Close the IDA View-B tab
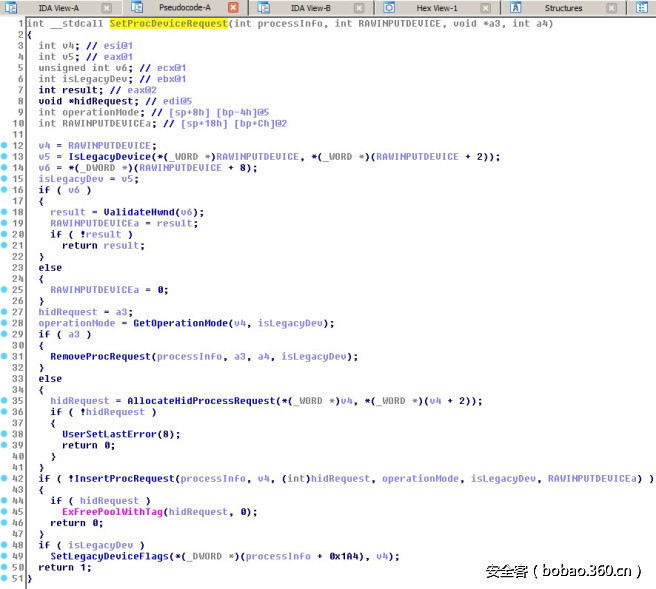This screenshot has width=656, height=589. (359, 8)
